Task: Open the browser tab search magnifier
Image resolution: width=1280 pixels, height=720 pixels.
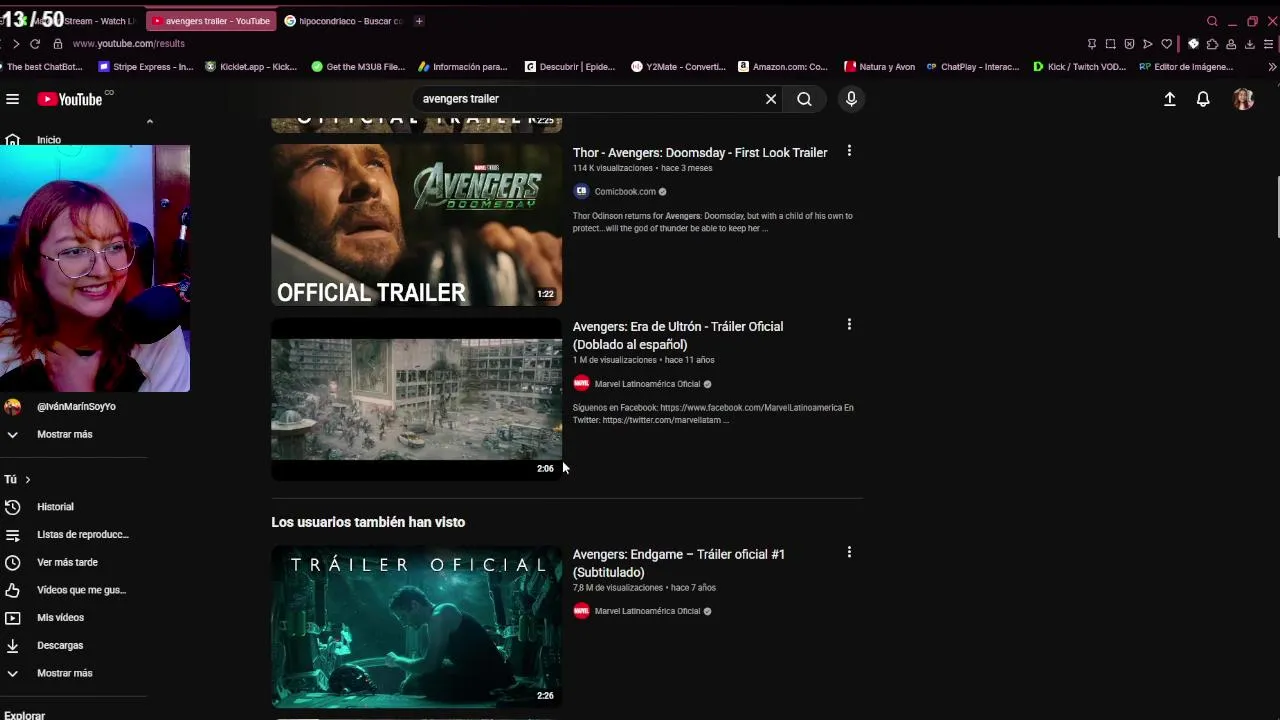Action: coord(1212,21)
